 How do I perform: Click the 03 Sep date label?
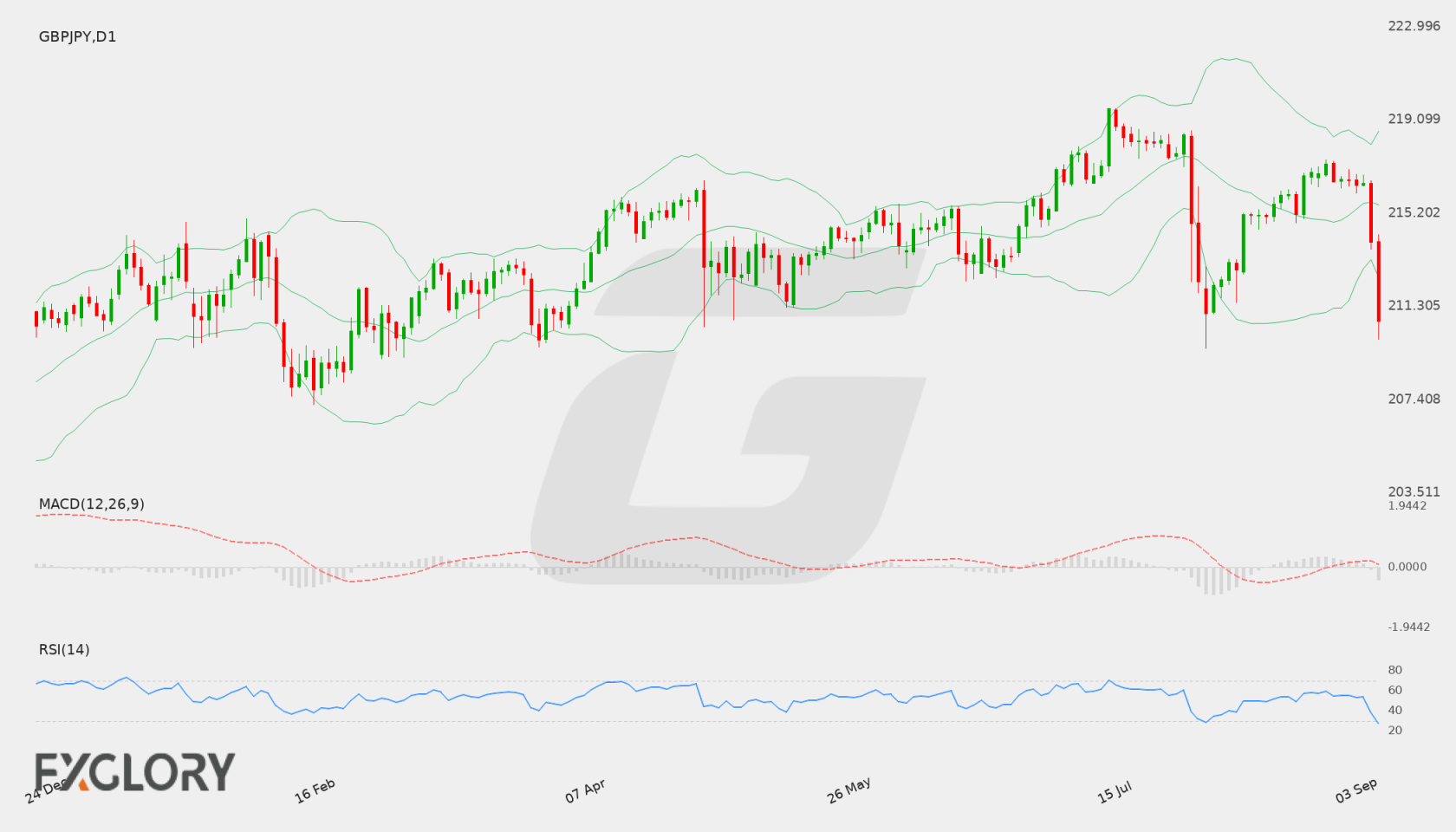coord(1356,790)
